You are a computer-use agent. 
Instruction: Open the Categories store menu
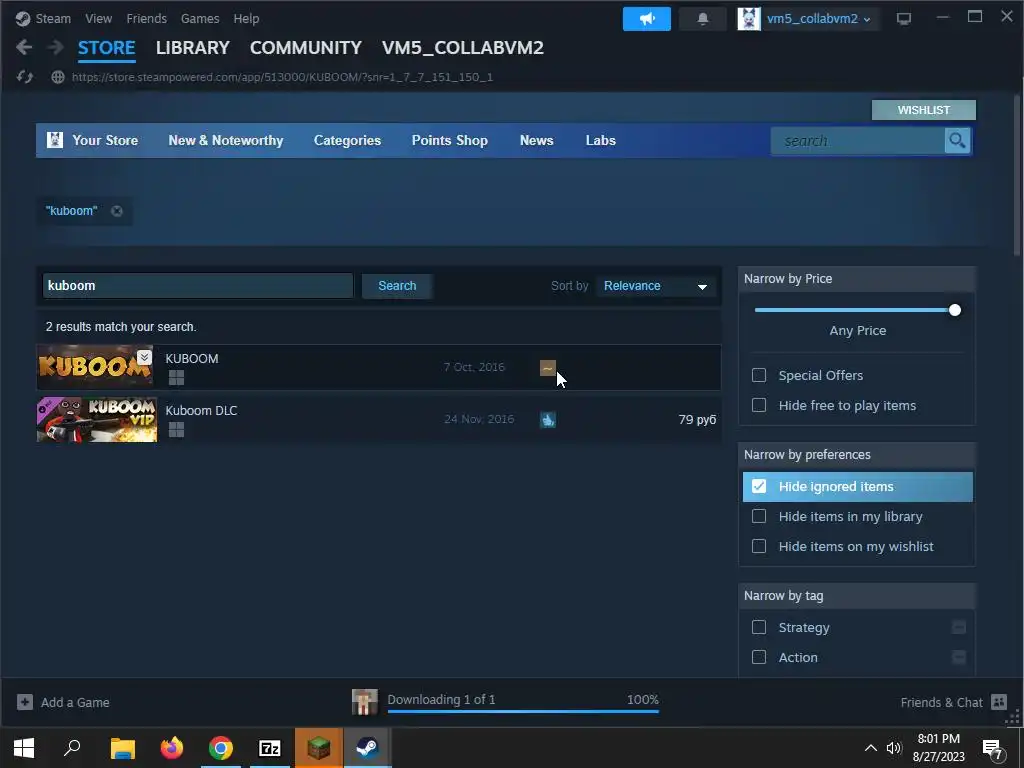pyautogui.click(x=347, y=140)
